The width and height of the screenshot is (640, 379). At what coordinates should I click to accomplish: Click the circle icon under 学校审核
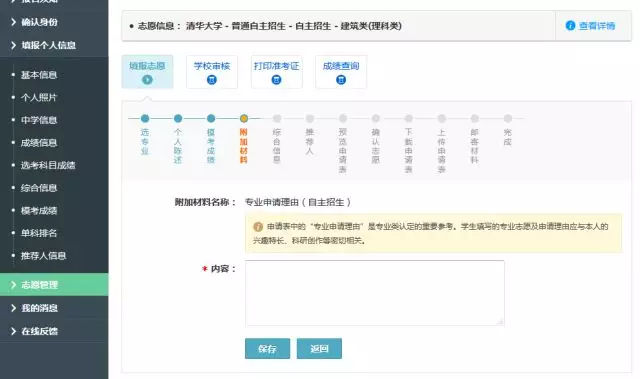point(212,80)
